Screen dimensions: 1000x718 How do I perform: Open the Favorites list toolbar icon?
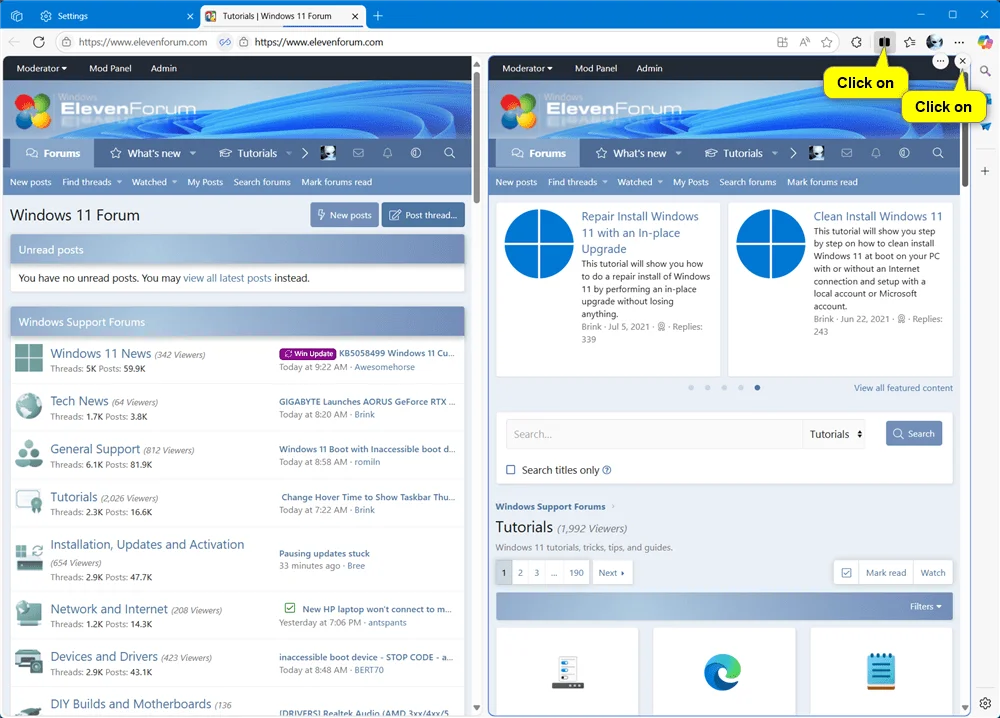pos(909,42)
